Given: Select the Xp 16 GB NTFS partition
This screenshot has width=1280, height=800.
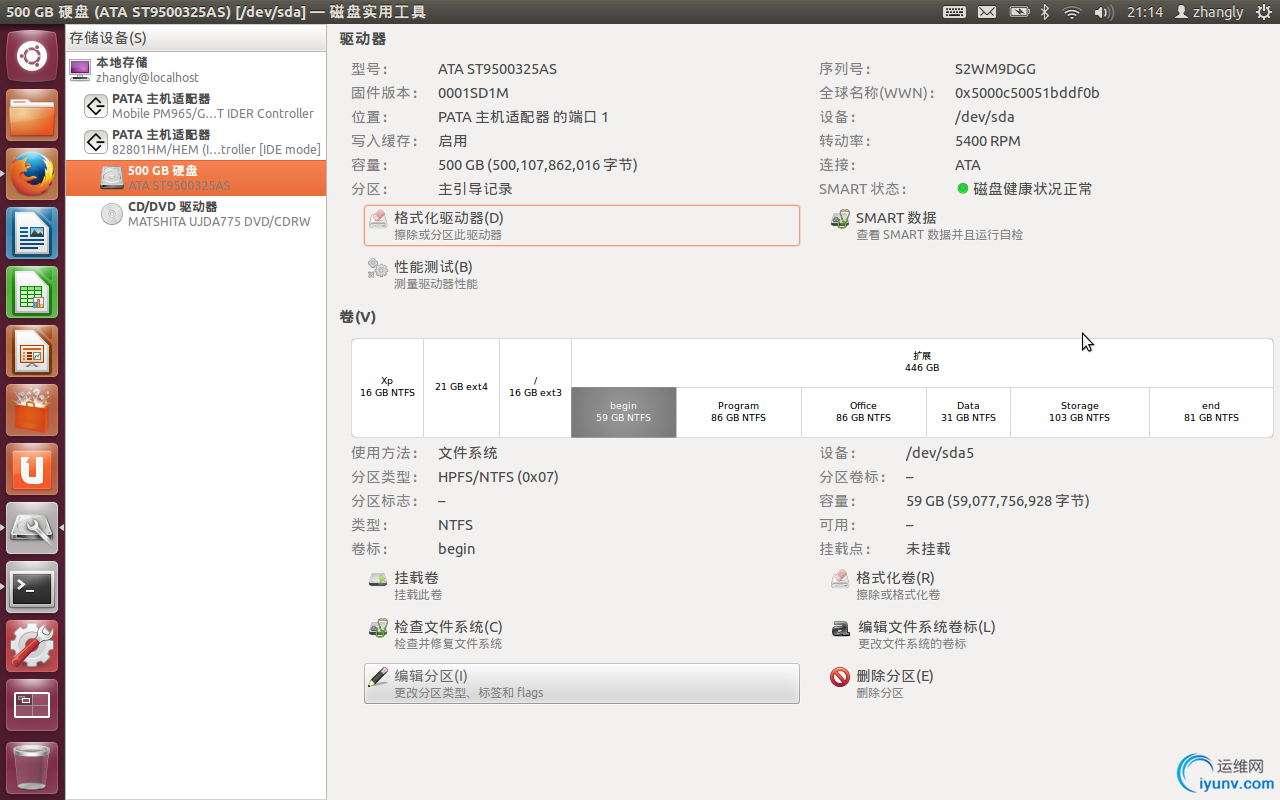Looking at the screenshot, I should coord(388,388).
